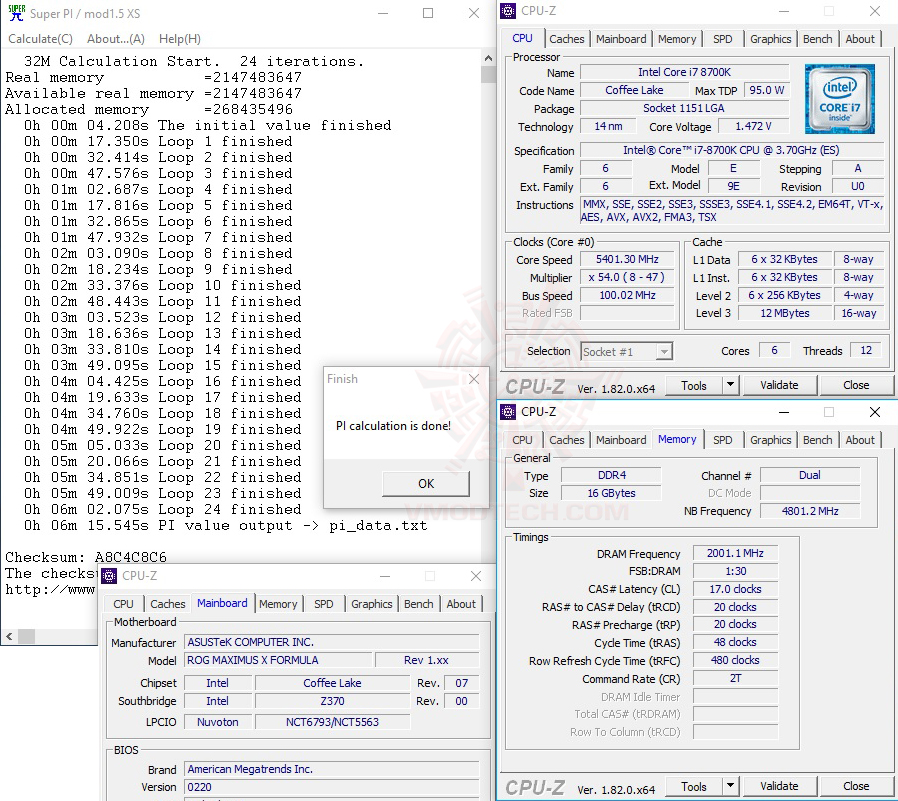Click OK in the PI calculation Finish dialog
This screenshot has height=801, width=898.
pyautogui.click(x=425, y=483)
